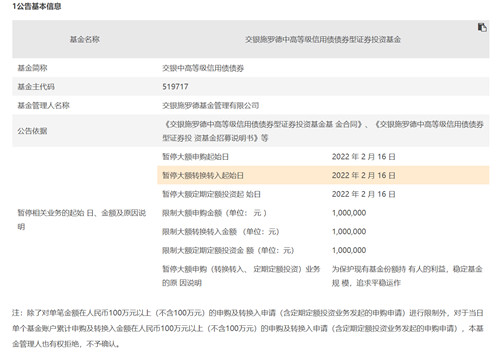Select the 交银中高等级信用债债券 value
The height and width of the screenshot is (360, 500).
tap(203, 68)
